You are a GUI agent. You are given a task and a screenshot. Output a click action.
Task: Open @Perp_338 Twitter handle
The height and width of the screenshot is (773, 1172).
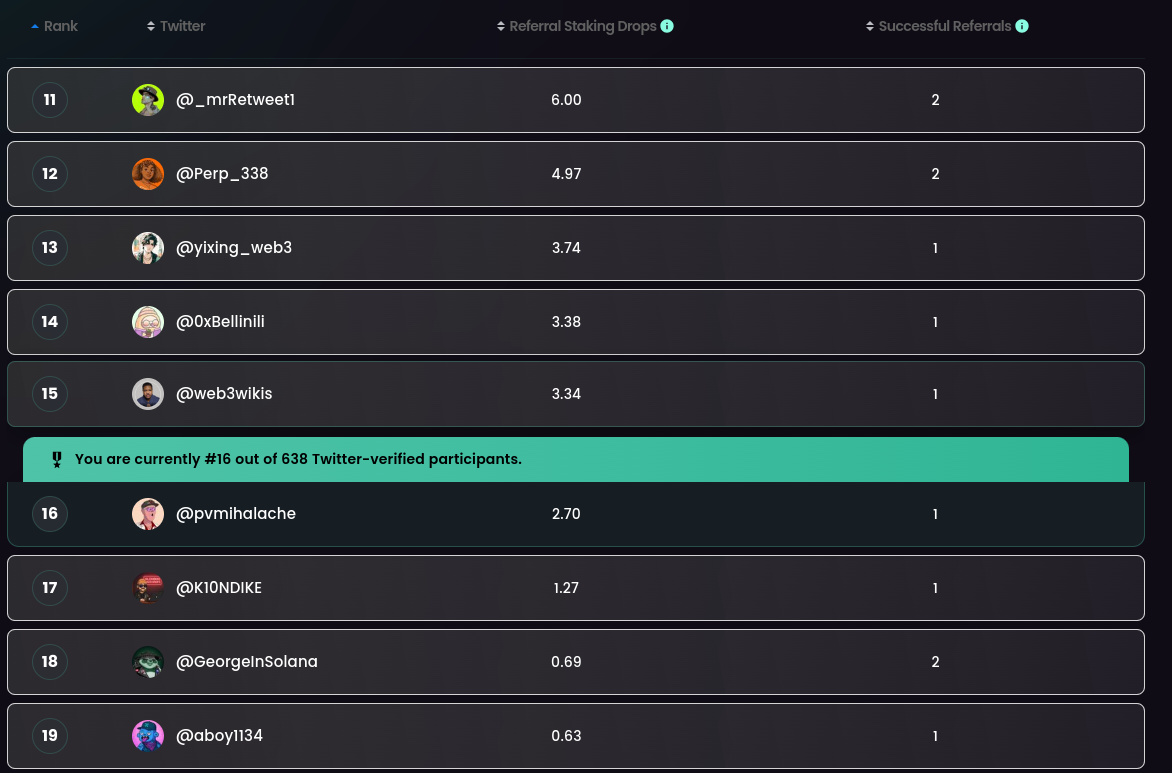(x=222, y=174)
